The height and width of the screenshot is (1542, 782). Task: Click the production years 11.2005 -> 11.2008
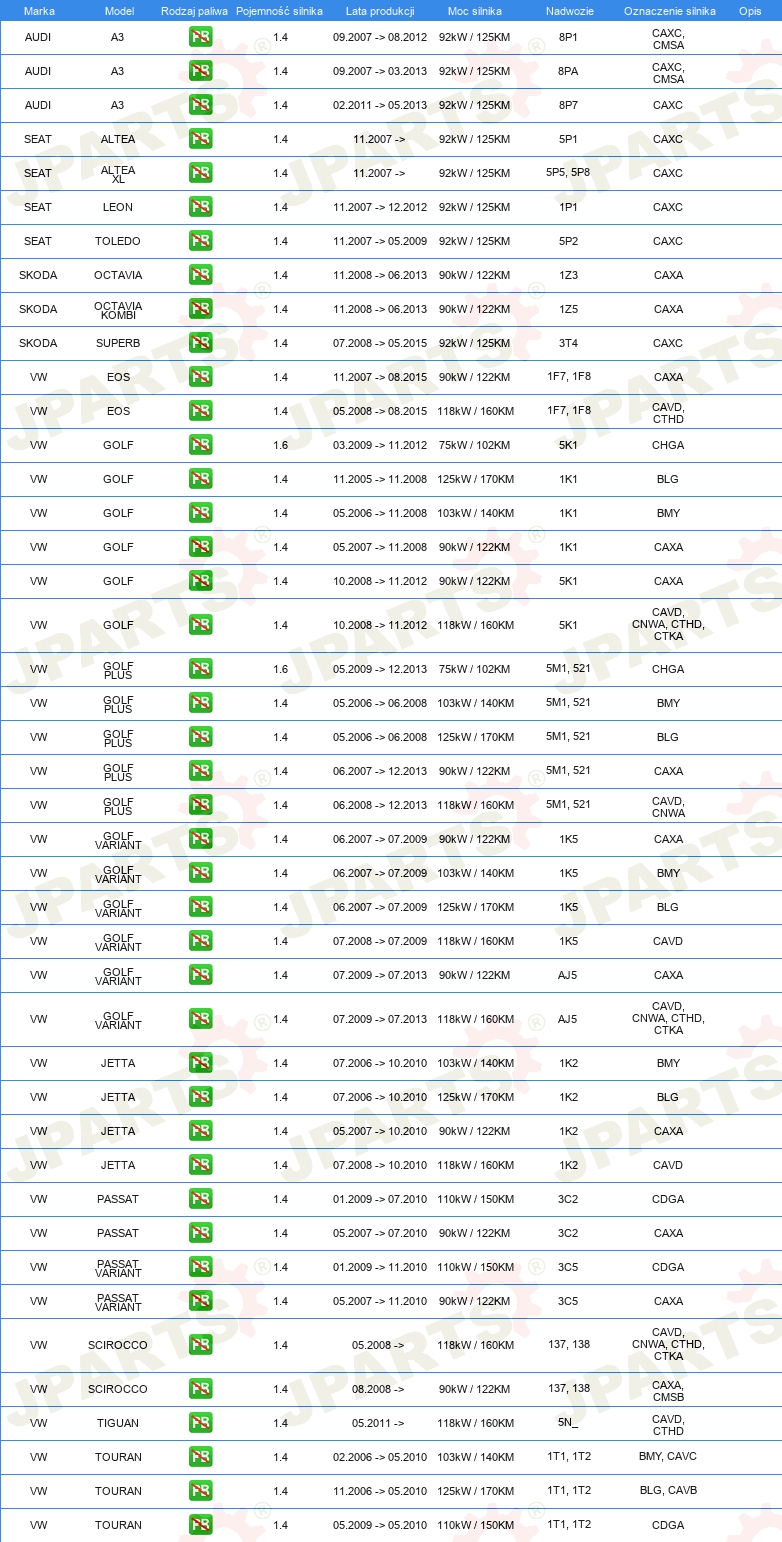pyautogui.click(x=380, y=479)
